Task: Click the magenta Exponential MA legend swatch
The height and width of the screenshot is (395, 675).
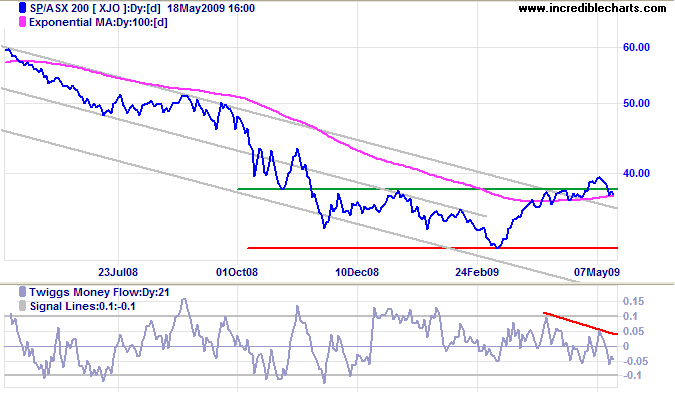Action: point(22,22)
